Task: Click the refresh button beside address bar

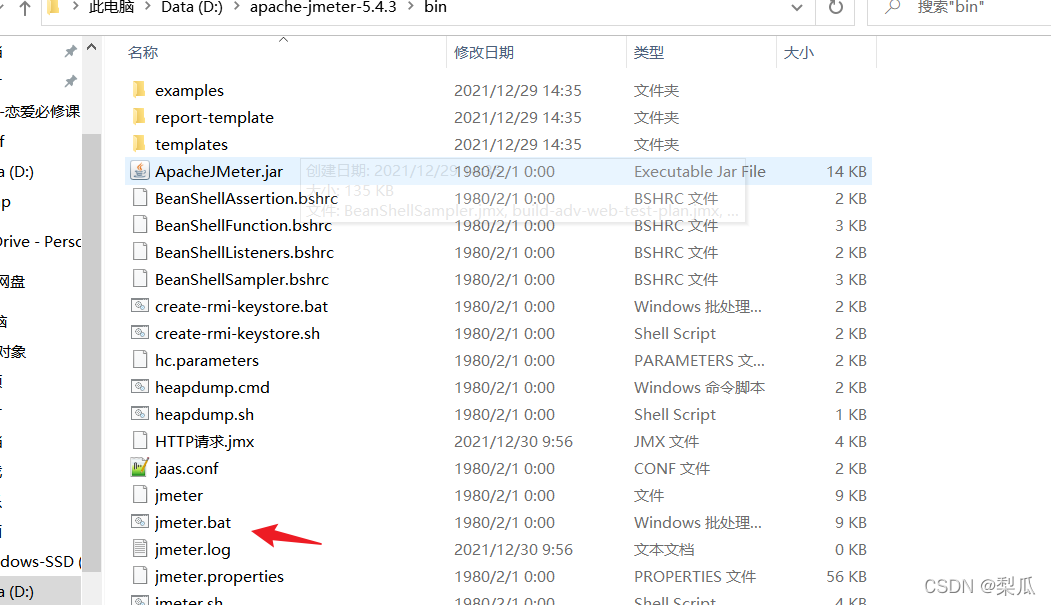Action: point(835,7)
